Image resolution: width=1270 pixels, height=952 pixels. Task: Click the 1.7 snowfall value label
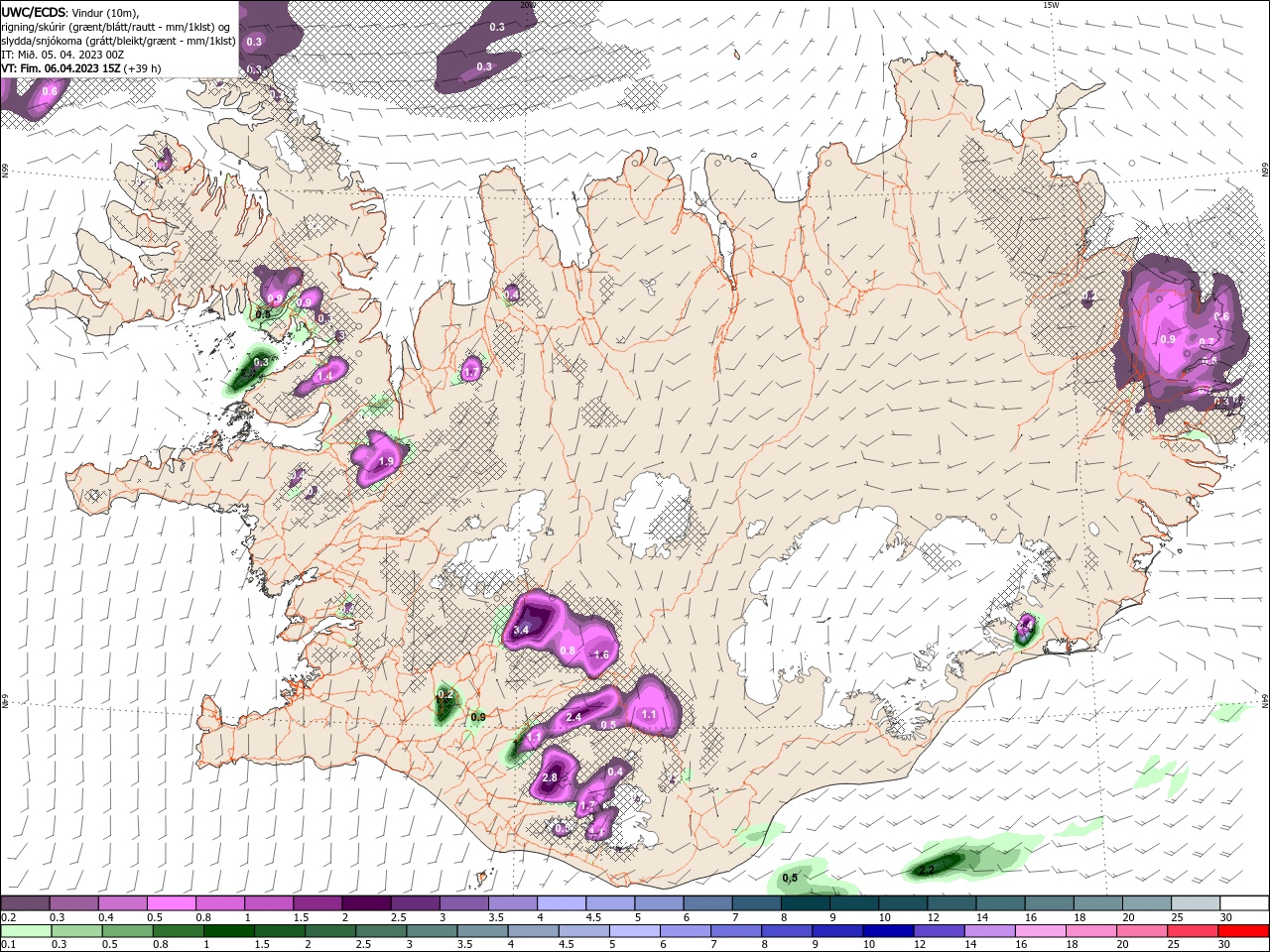tap(472, 372)
